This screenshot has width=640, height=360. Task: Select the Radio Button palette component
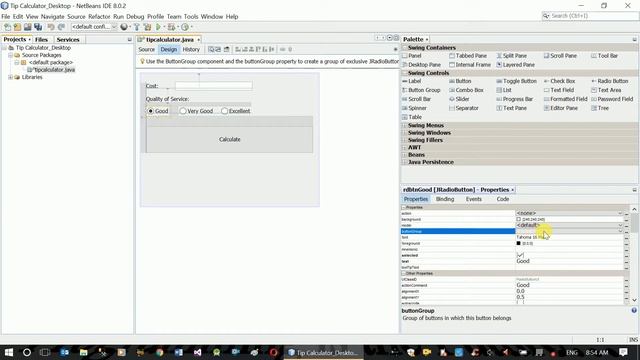[x=609, y=81]
